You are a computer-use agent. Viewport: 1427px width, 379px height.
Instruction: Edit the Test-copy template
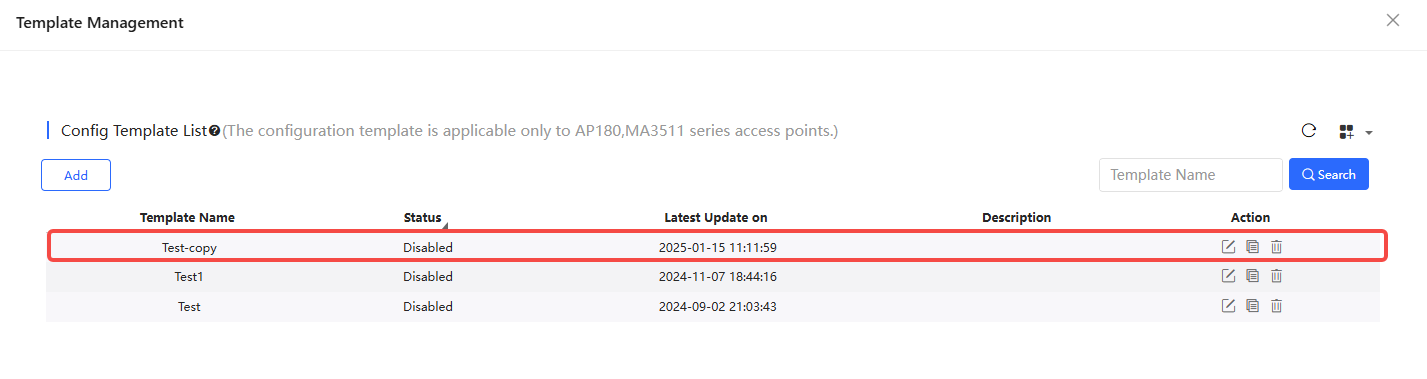click(1229, 247)
